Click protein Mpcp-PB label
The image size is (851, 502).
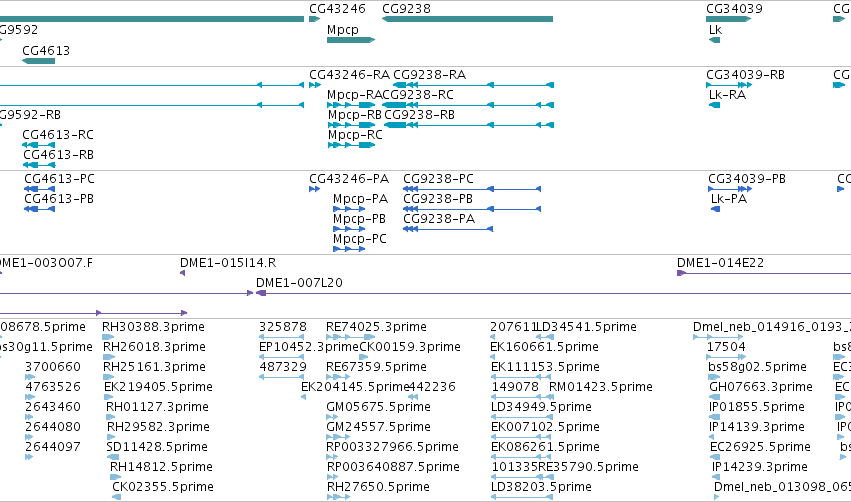(359, 219)
